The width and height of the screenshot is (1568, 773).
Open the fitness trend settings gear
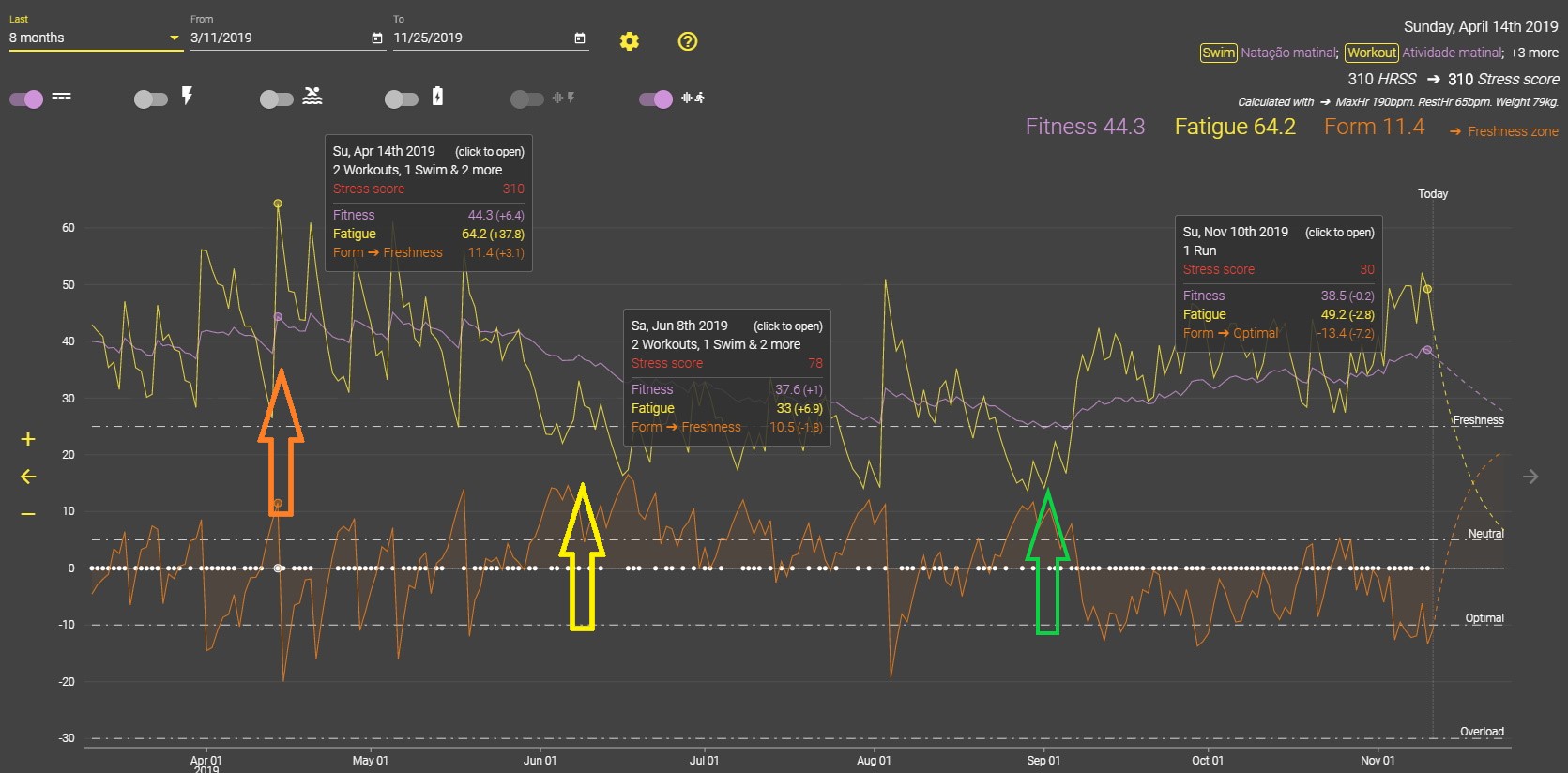click(630, 41)
